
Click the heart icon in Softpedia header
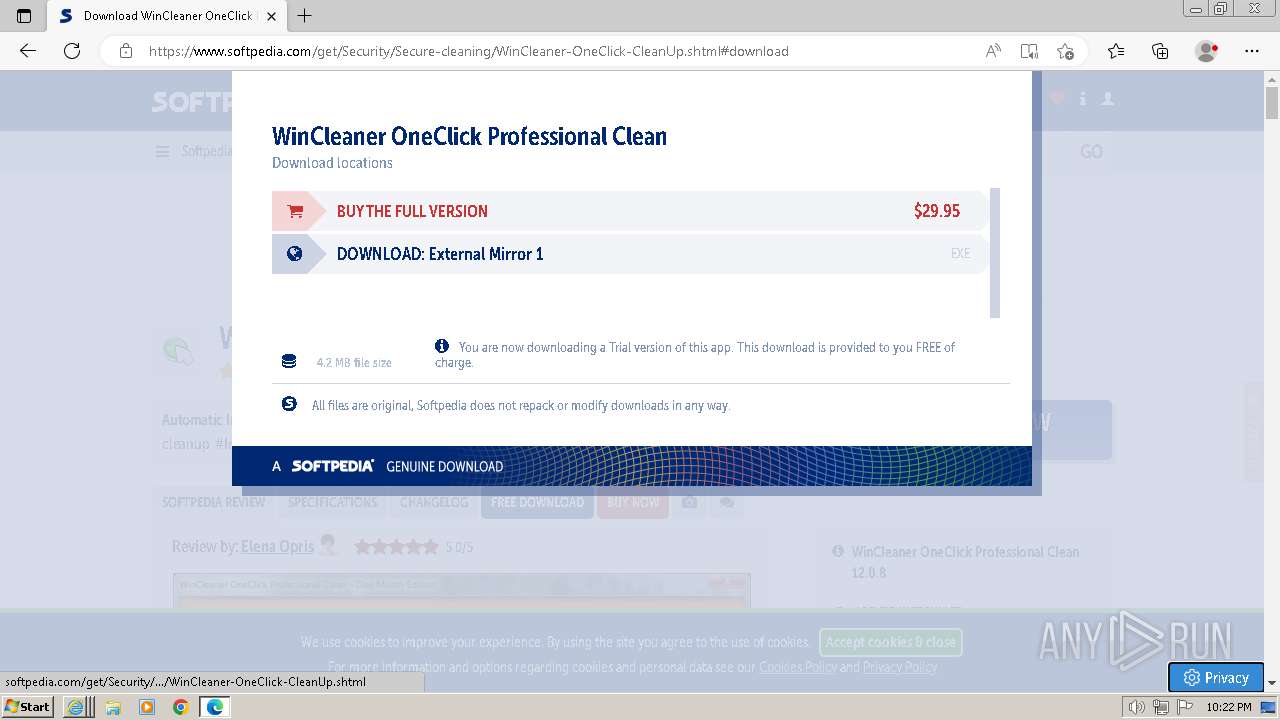click(x=1057, y=99)
